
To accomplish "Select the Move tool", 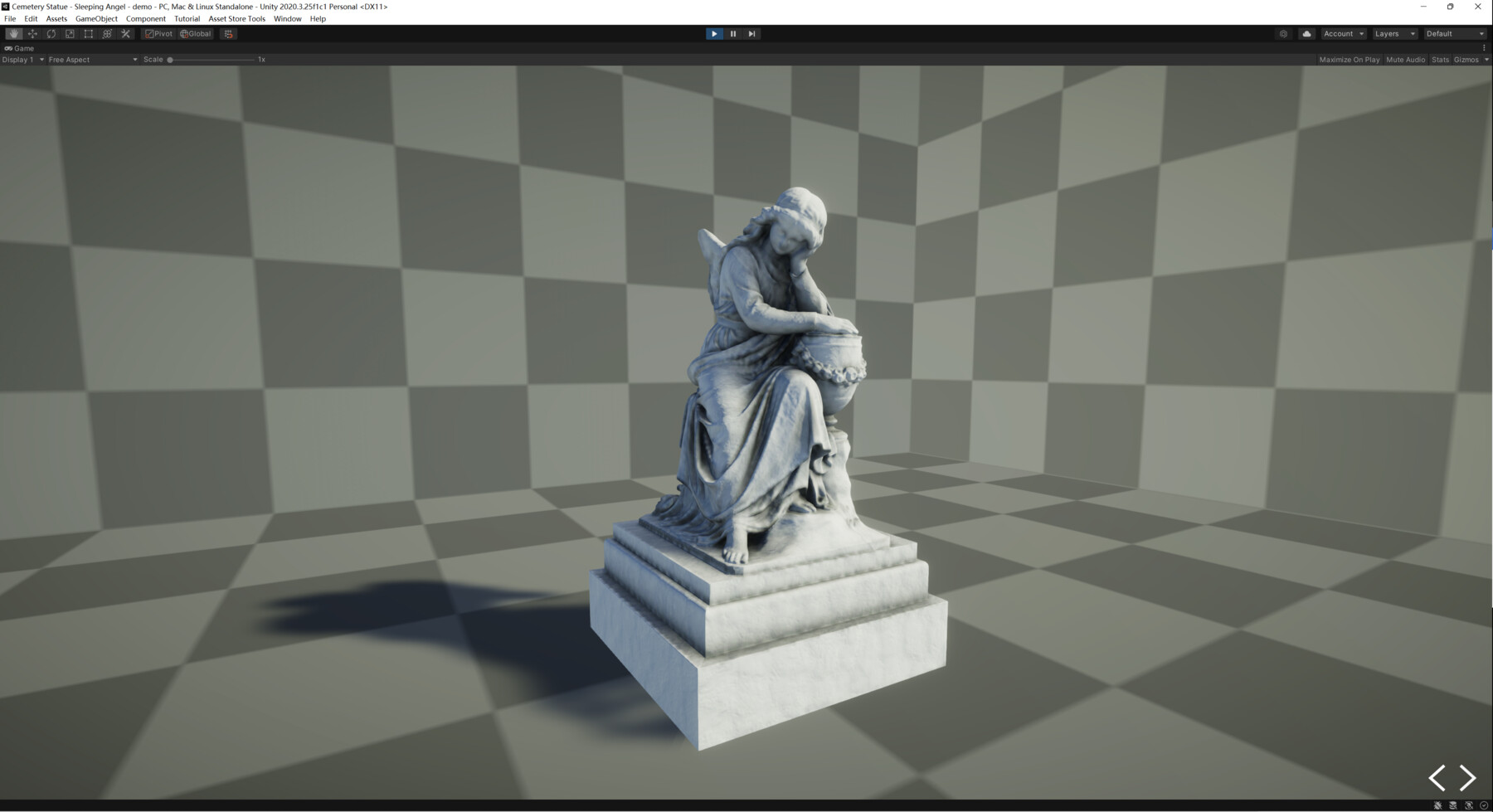I will click(32, 33).
